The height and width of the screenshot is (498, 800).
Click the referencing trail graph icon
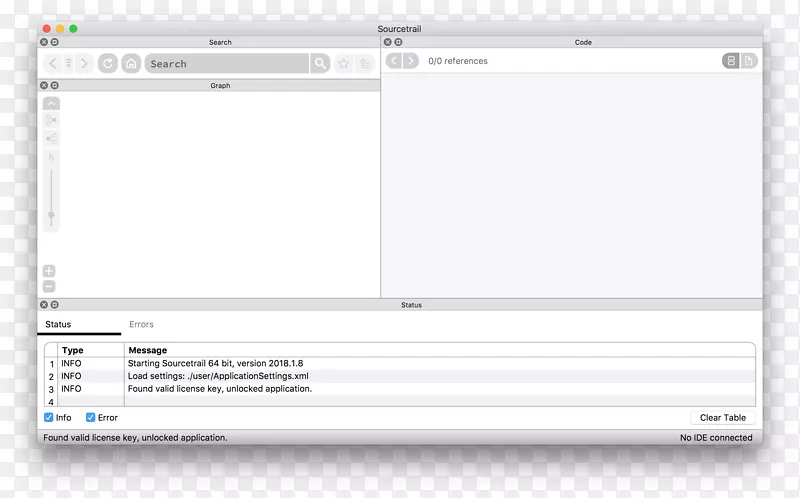pyautogui.click(x=51, y=139)
